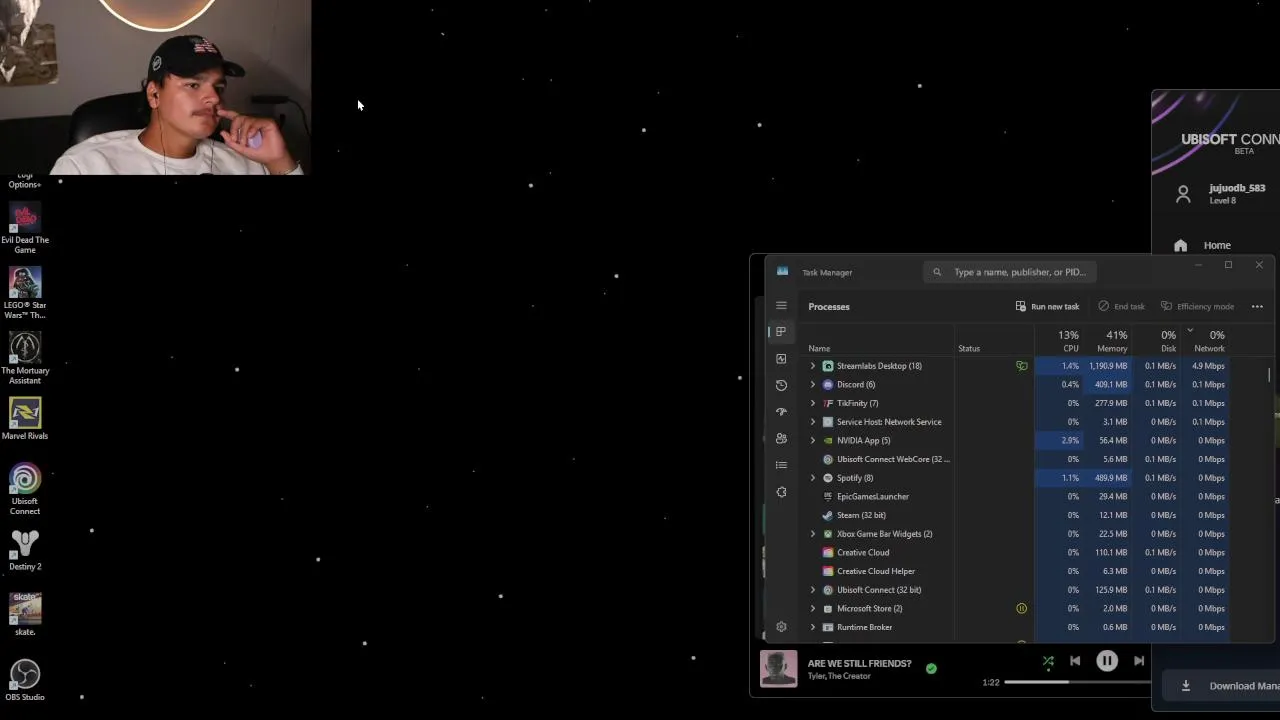
Task: Click jujuodb_583 username in Ubisoft Connect
Action: [1237, 188]
